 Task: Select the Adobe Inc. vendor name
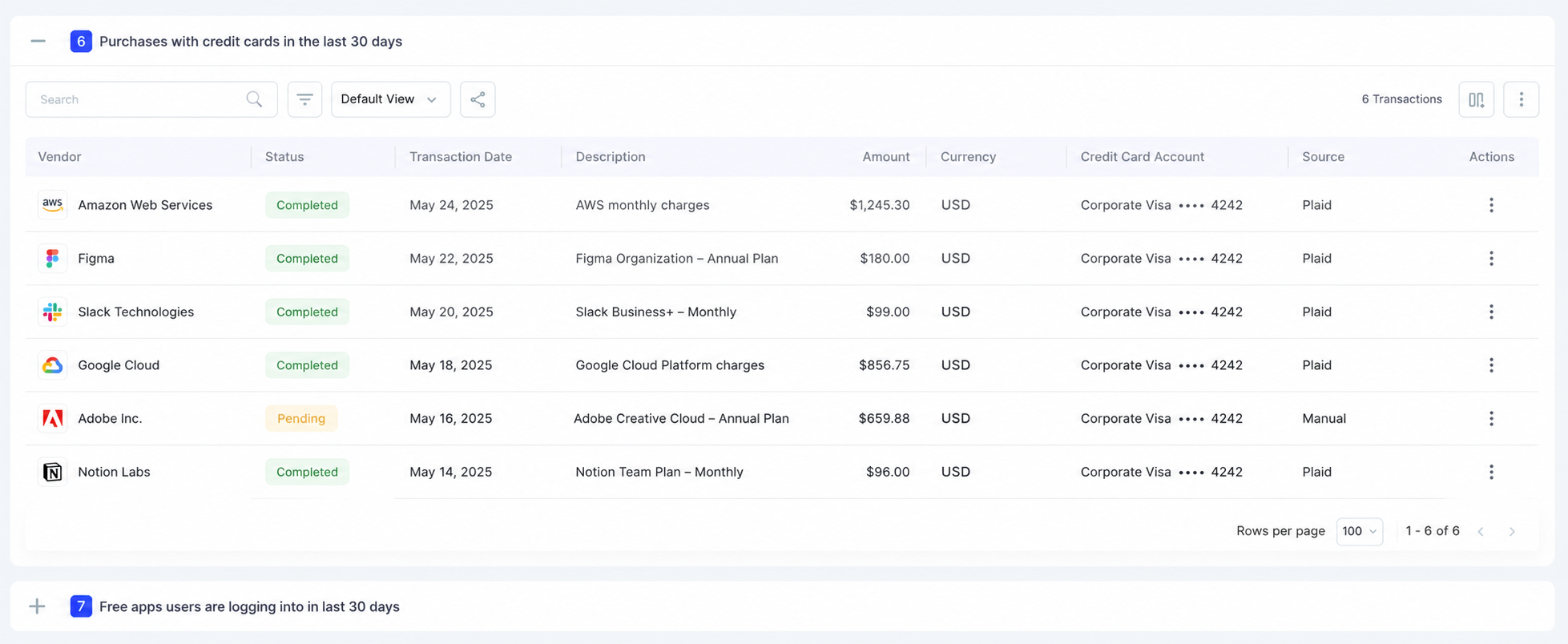coord(110,418)
